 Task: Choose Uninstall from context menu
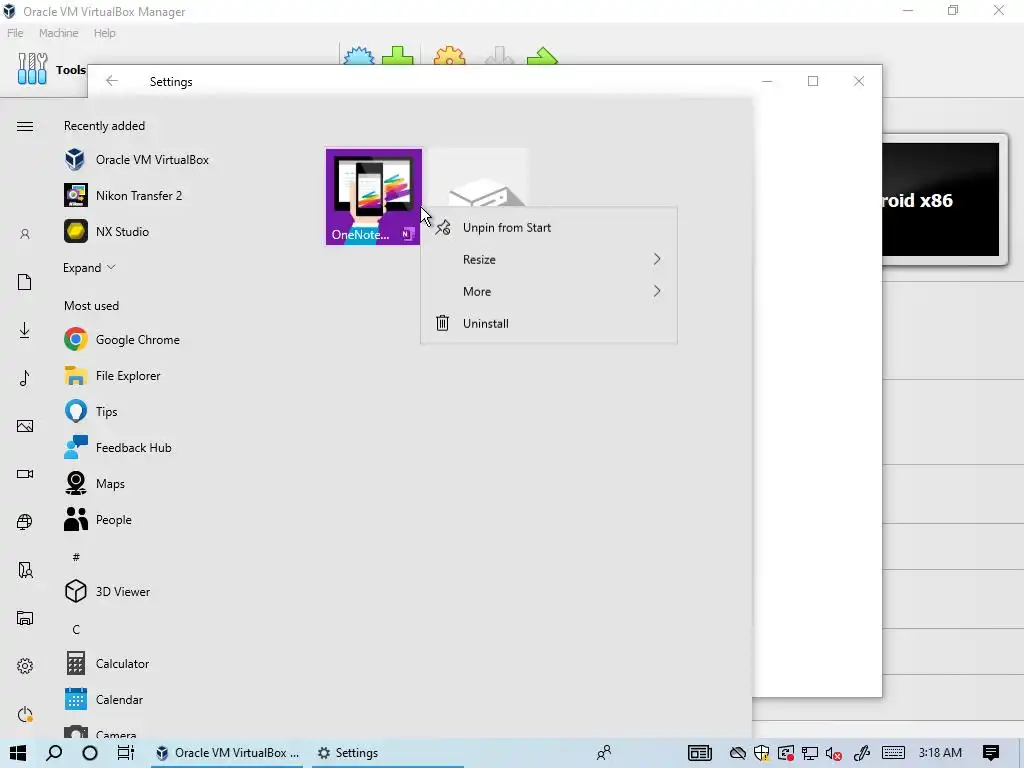click(549, 323)
